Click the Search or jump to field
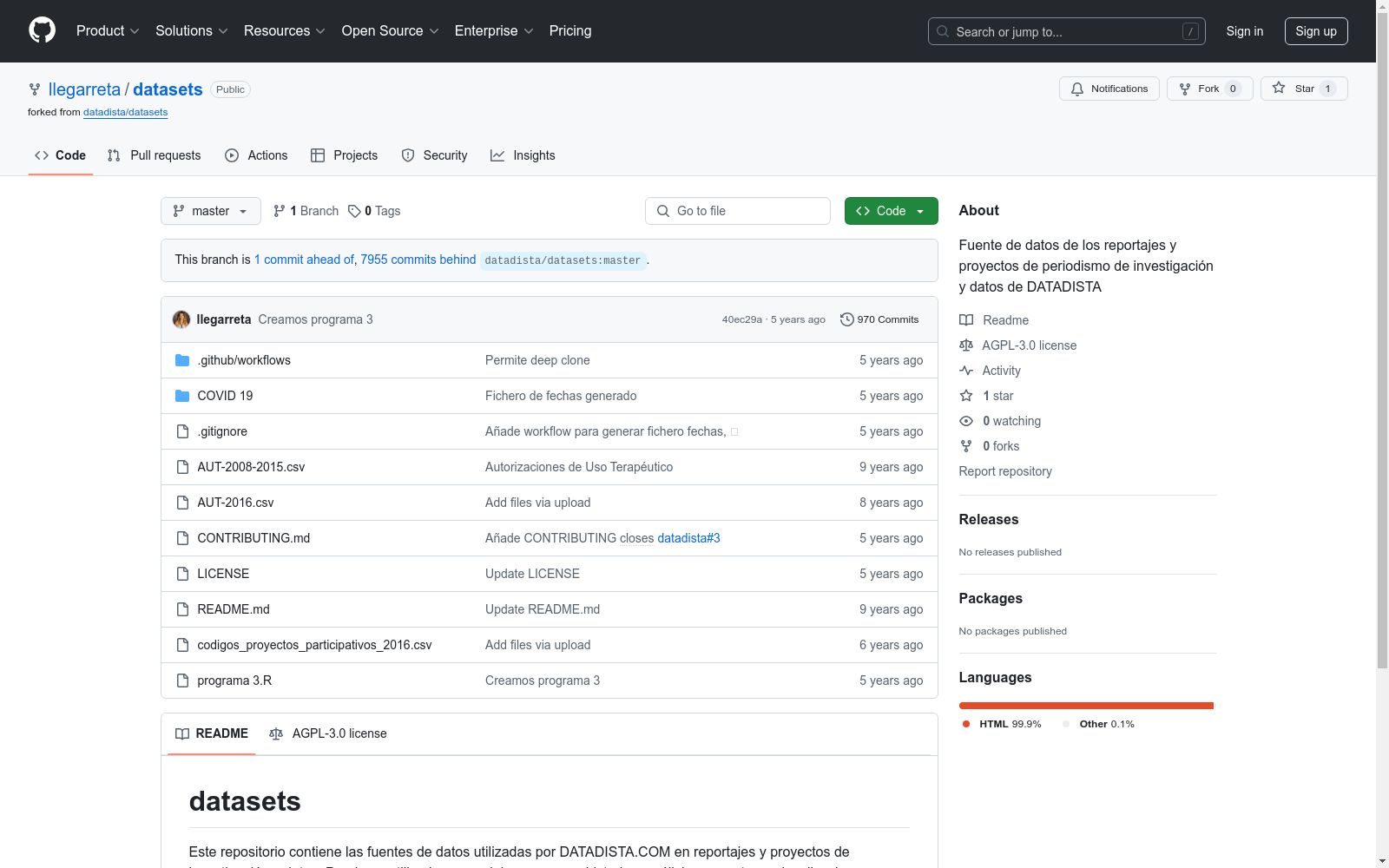 (1067, 31)
